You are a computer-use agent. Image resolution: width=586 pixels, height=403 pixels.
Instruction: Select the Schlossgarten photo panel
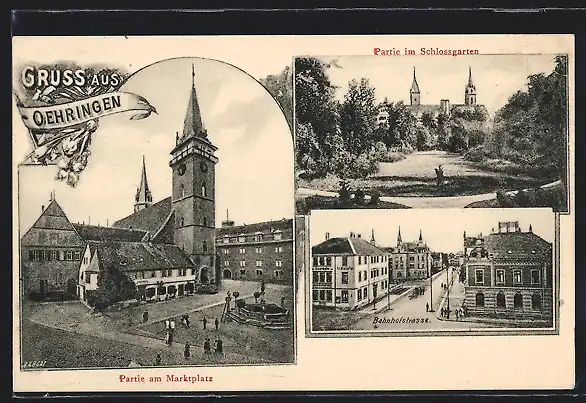(x=432, y=133)
